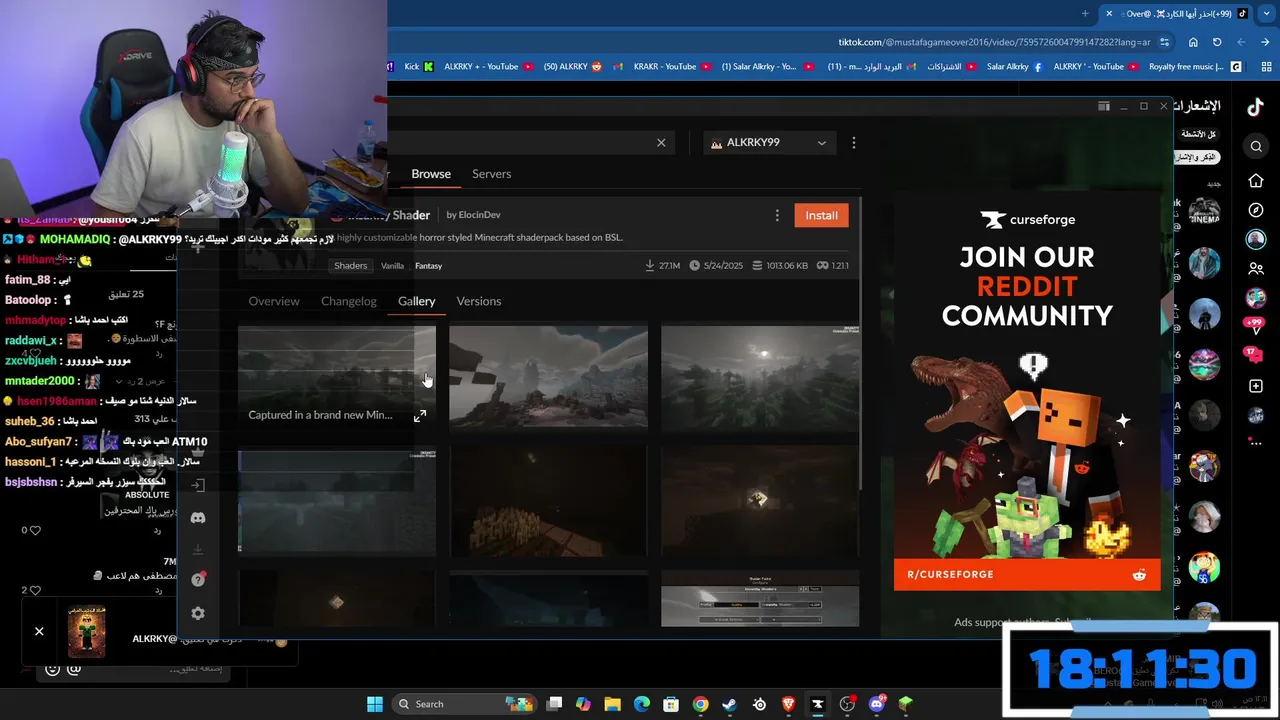Click the TikTok logo

tap(1254, 106)
